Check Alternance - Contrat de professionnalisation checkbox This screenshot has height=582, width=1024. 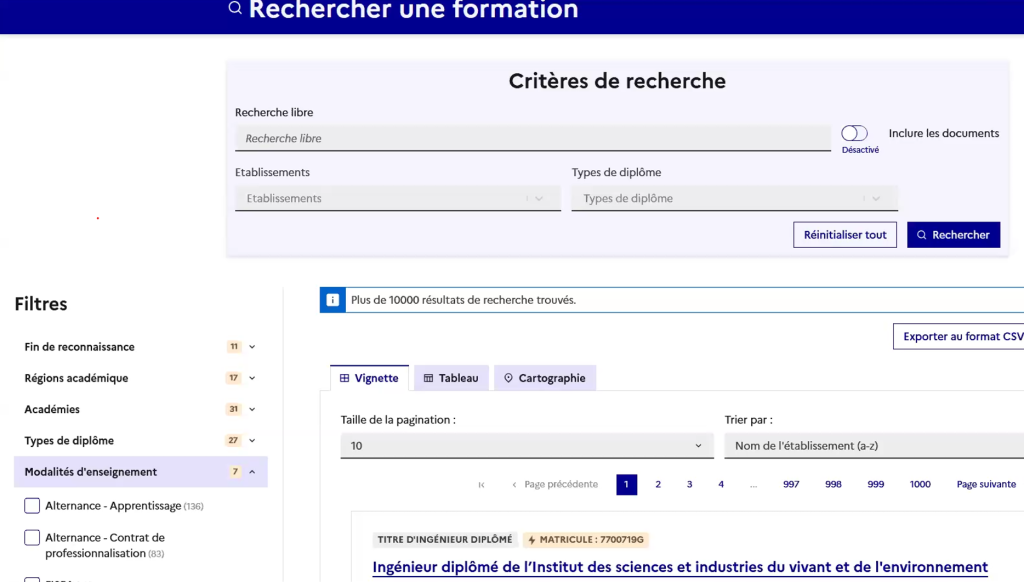[32, 538]
